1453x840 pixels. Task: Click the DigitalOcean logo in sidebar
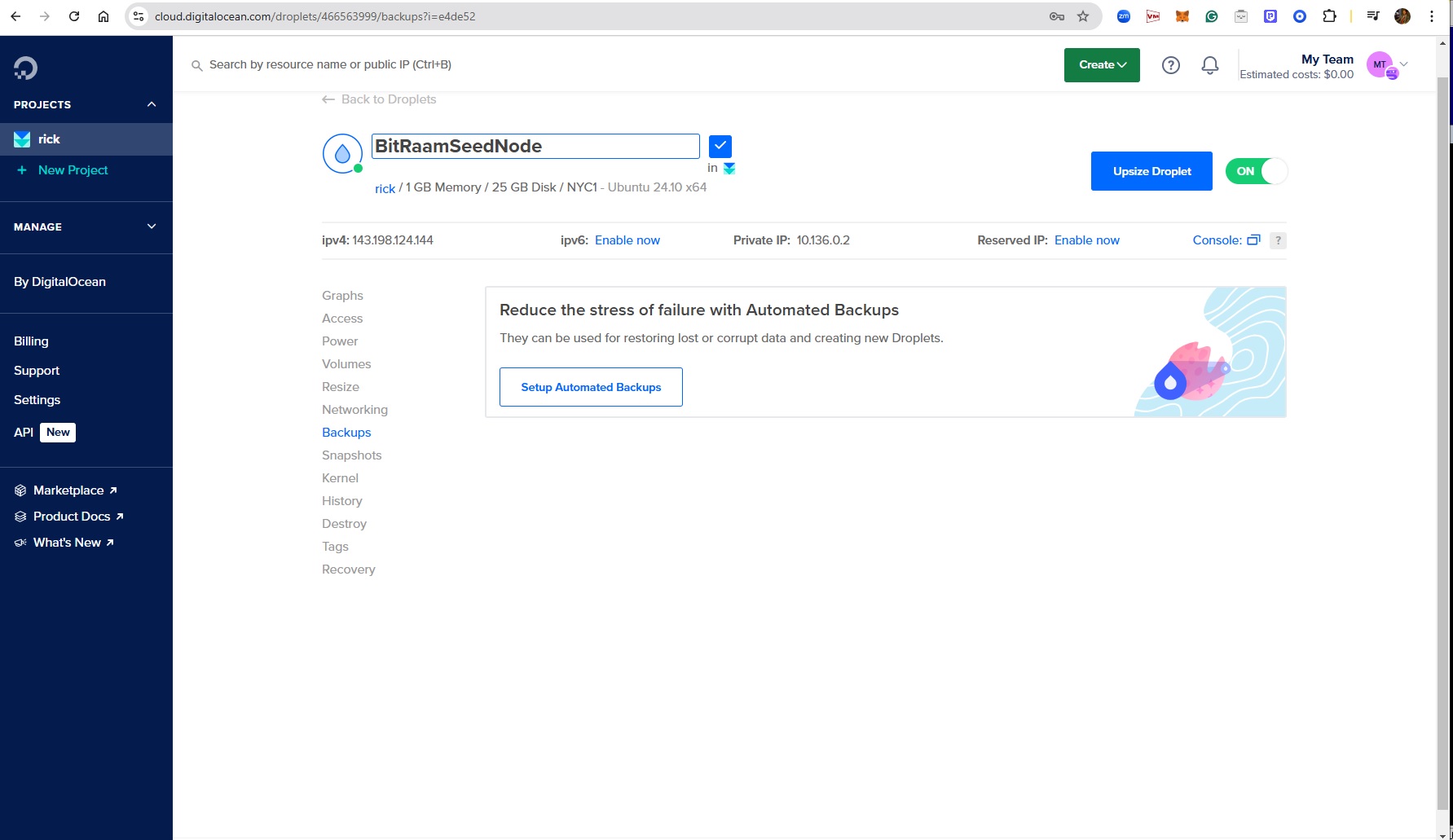click(x=25, y=68)
